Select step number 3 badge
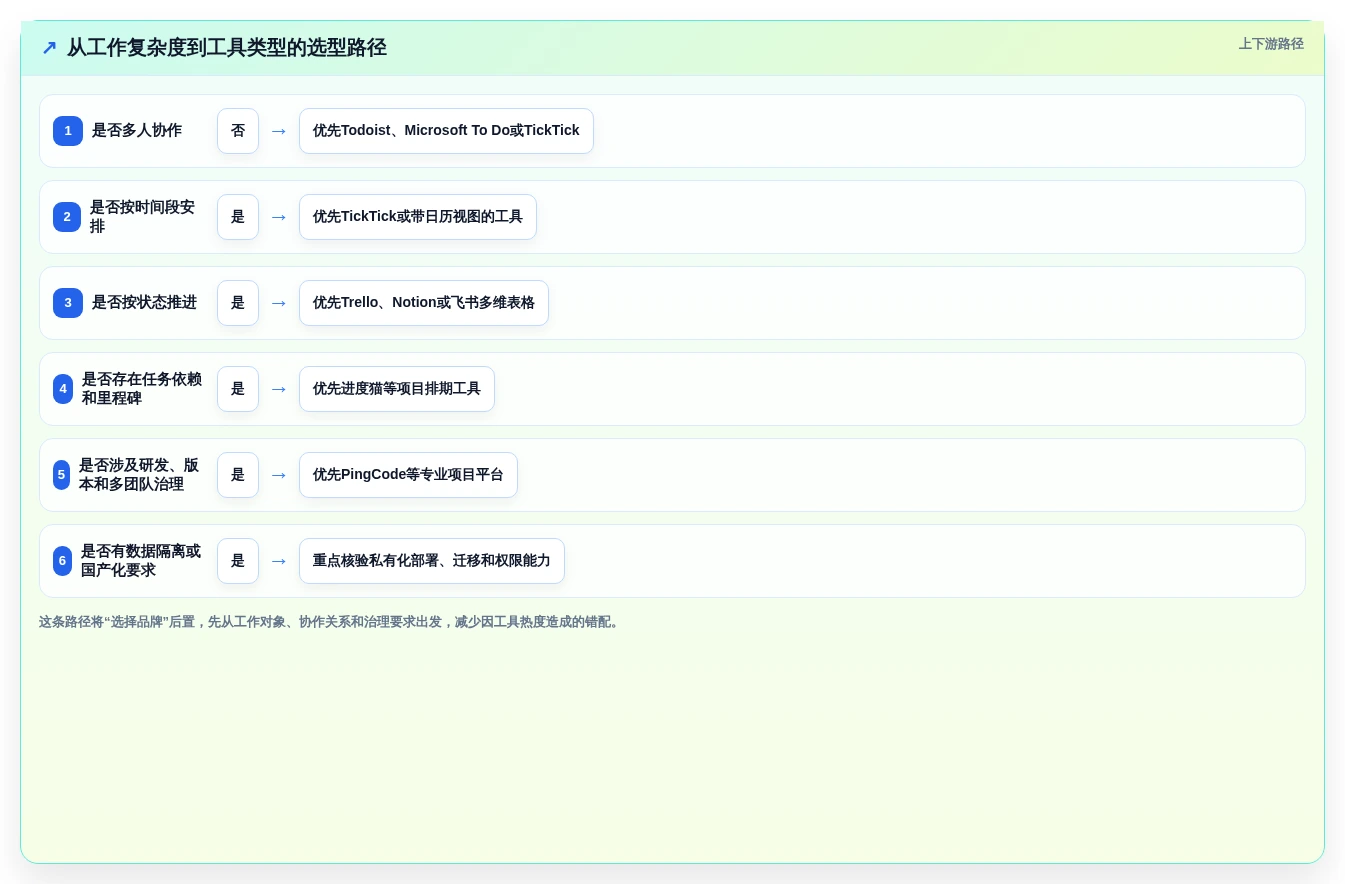This screenshot has height=884, width=1345. pyautogui.click(x=68, y=303)
